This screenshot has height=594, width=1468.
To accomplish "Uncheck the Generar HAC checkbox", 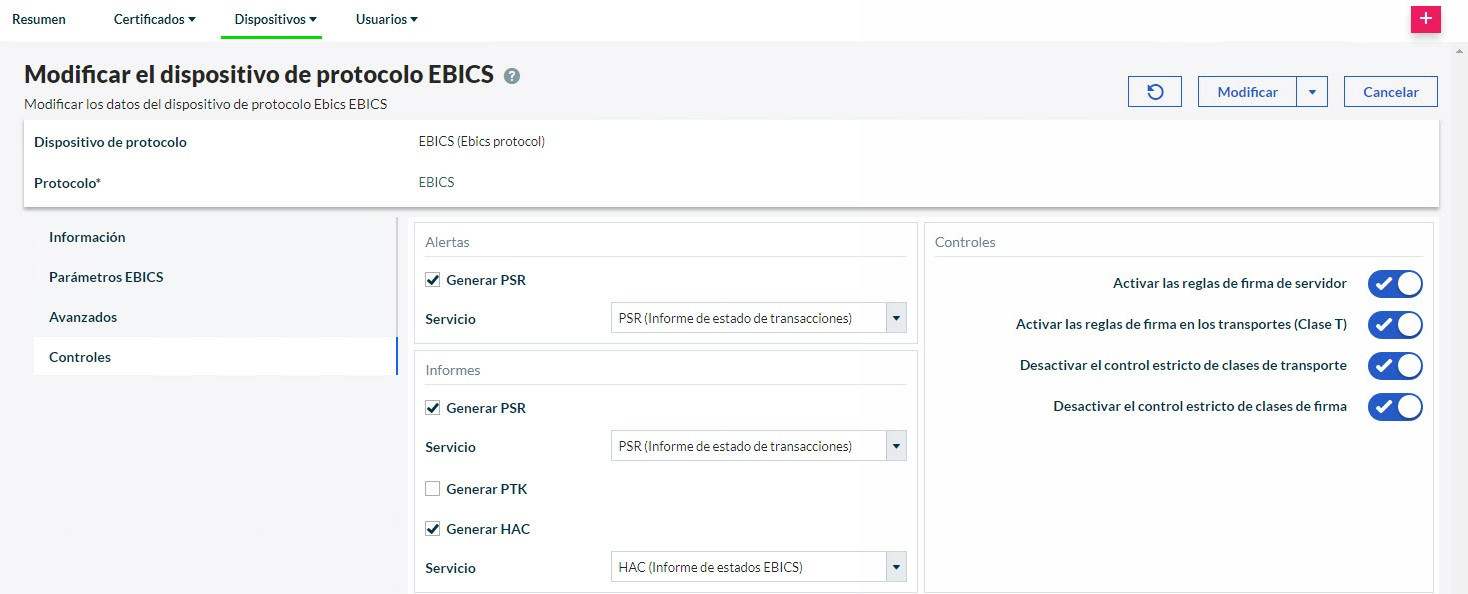I will [x=433, y=529].
